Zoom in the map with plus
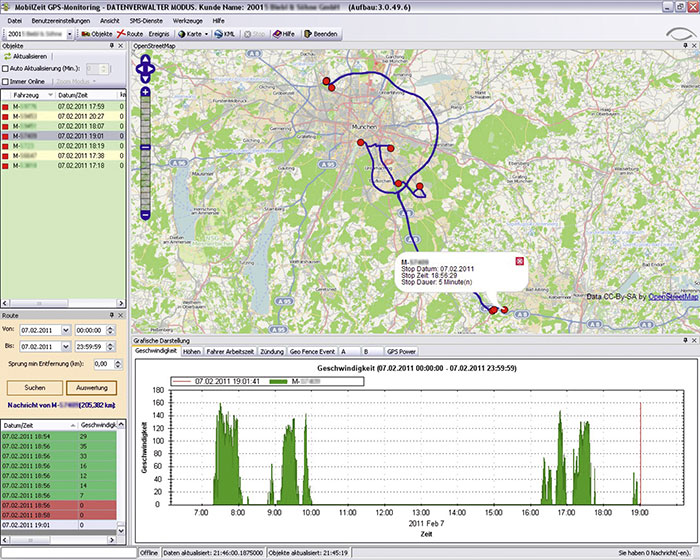700x560 pixels. click(x=146, y=92)
